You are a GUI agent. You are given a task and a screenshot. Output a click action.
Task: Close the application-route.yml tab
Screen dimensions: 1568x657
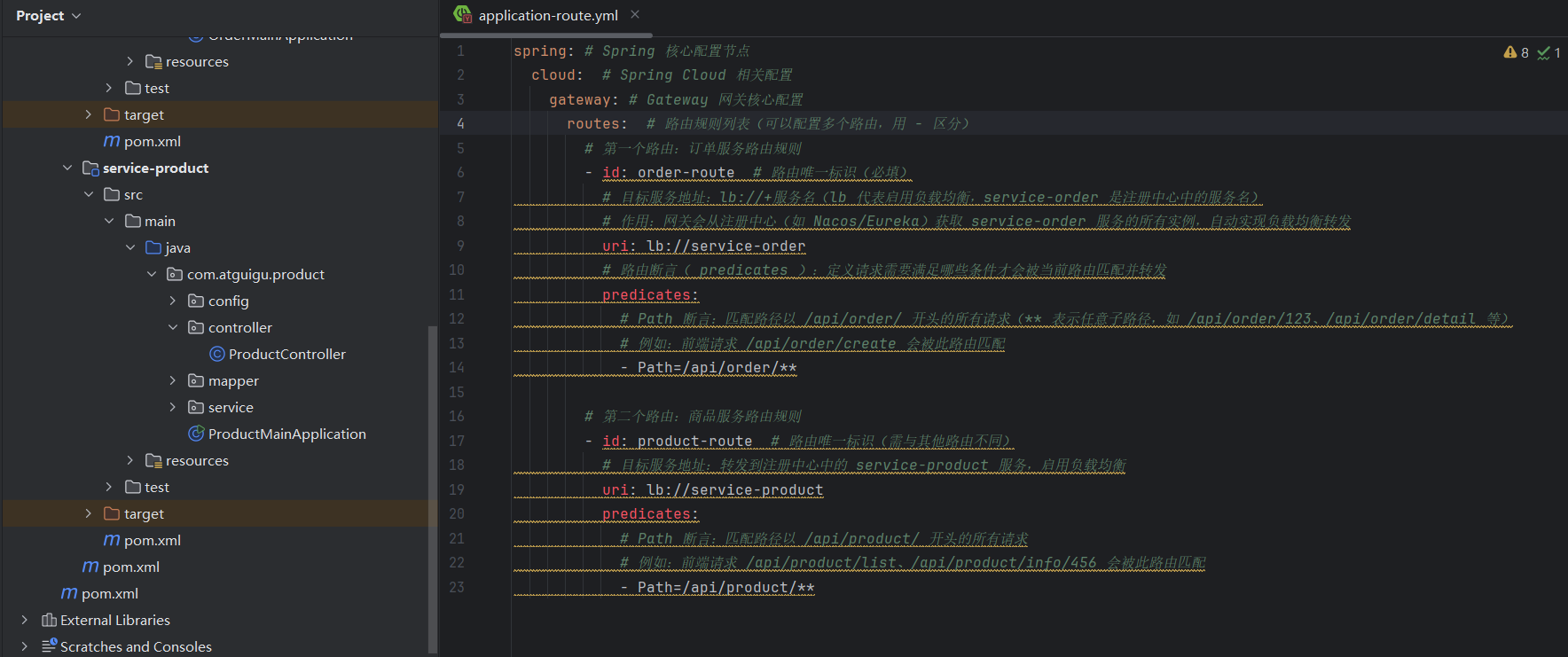[635, 14]
